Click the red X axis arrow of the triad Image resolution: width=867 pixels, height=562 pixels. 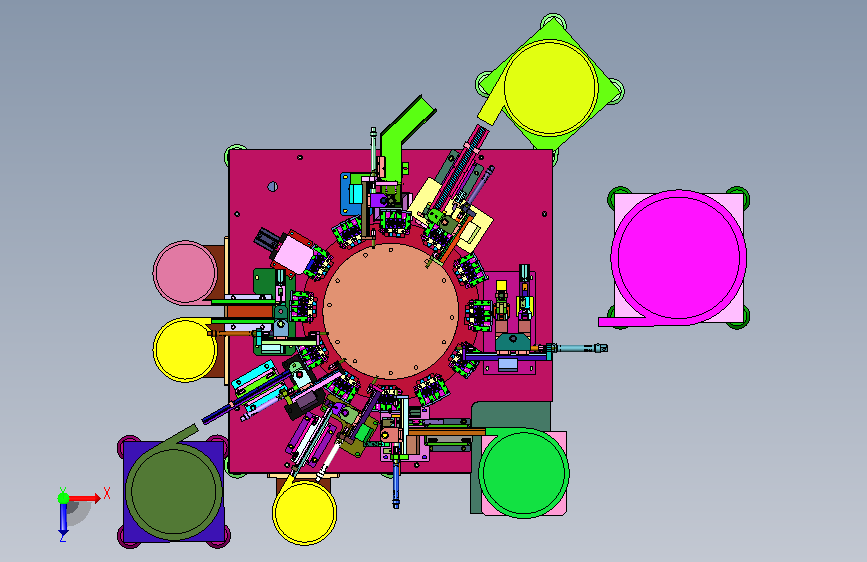click(86, 498)
